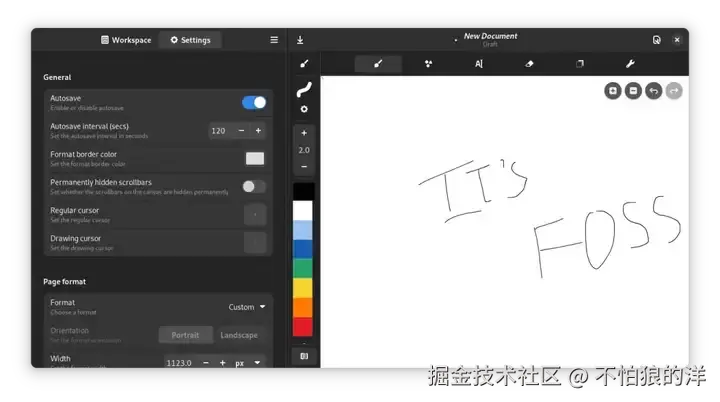Open the wrench Tools tab
The height and width of the screenshot is (402, 720).
pos(630,64)
